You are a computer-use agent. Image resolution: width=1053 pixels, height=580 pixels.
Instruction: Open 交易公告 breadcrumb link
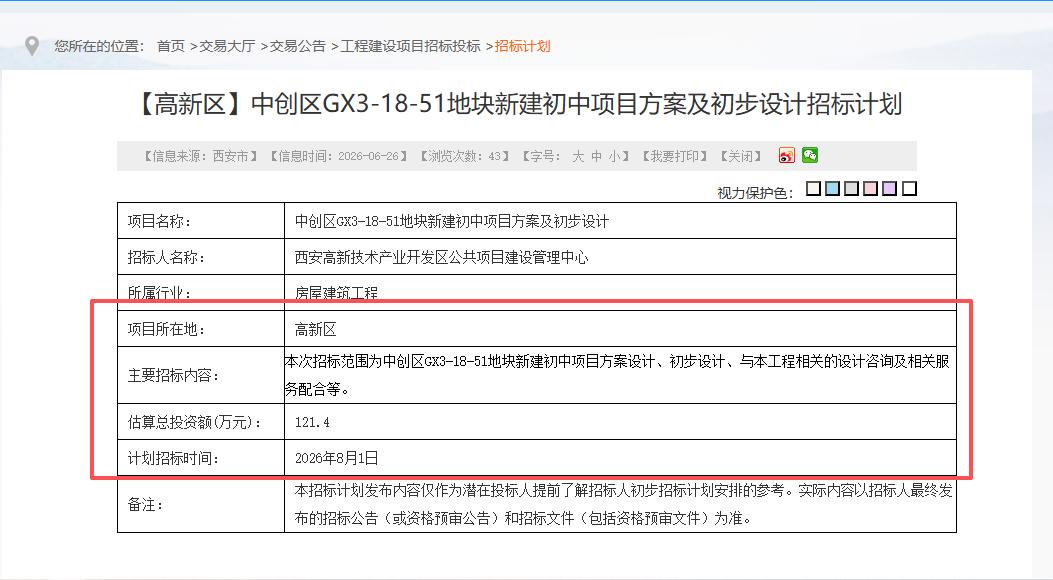coord(297,46)
